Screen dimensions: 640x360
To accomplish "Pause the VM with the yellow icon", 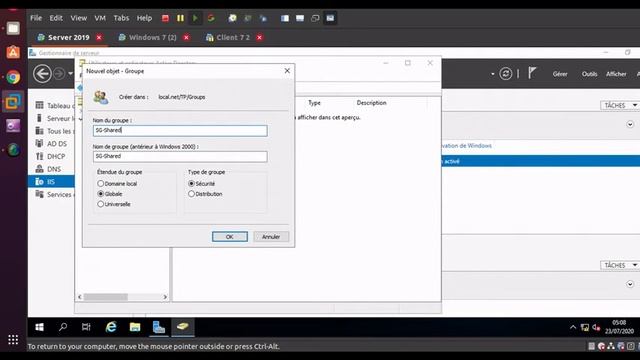I will [180, 18].
